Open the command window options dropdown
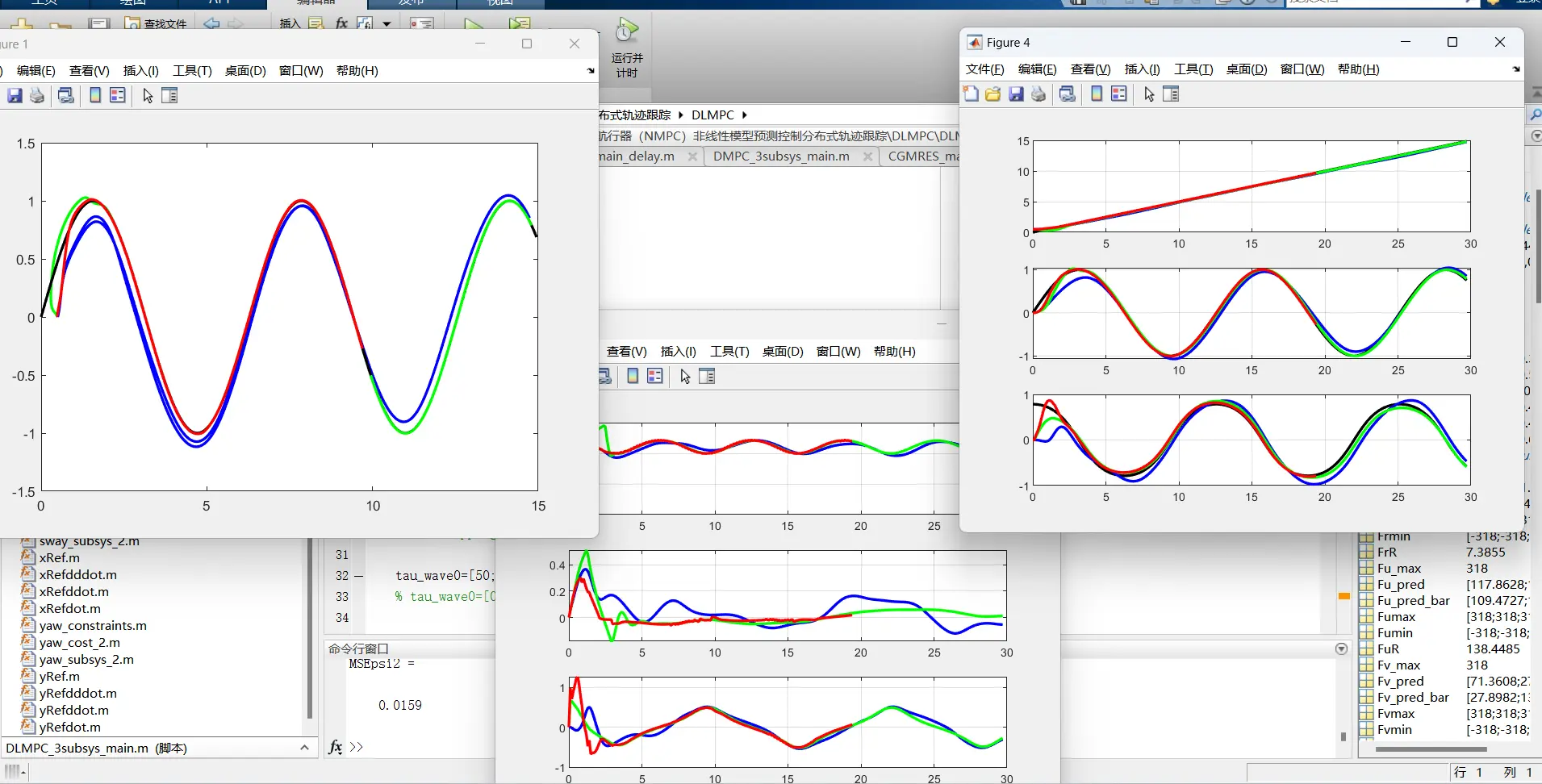 click(1341, 648)
